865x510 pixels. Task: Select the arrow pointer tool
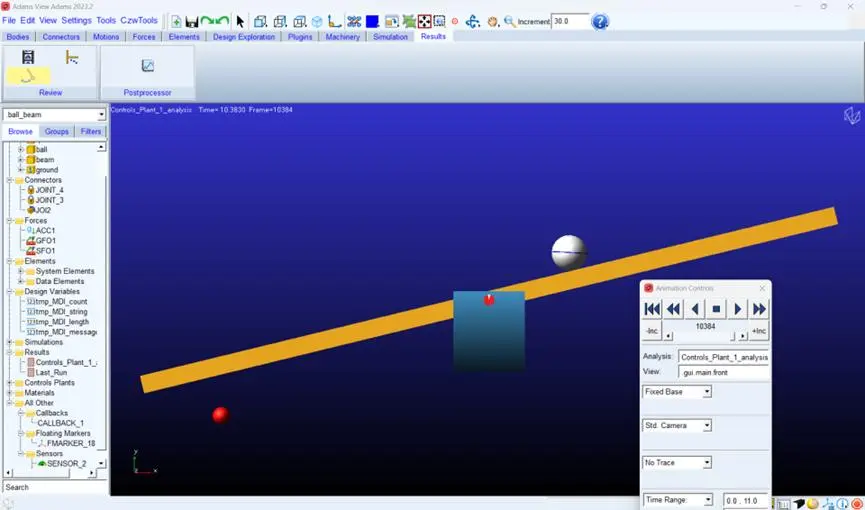click(240, 22)
